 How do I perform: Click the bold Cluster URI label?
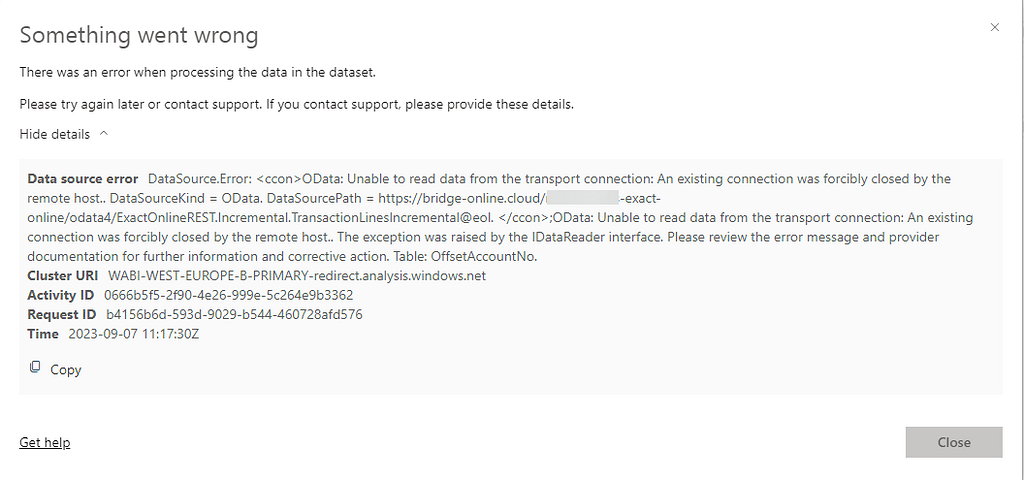63,275
